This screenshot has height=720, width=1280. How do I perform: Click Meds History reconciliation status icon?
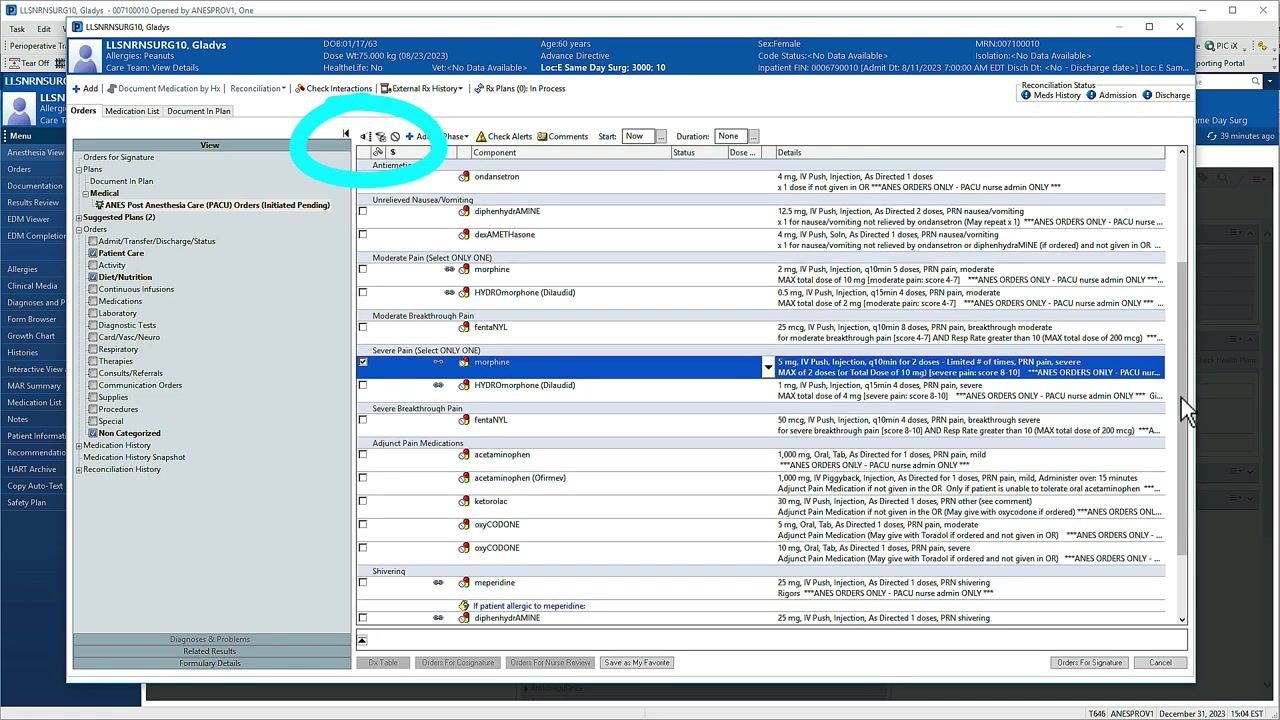pyautogui.click(x=1026, y=95)
